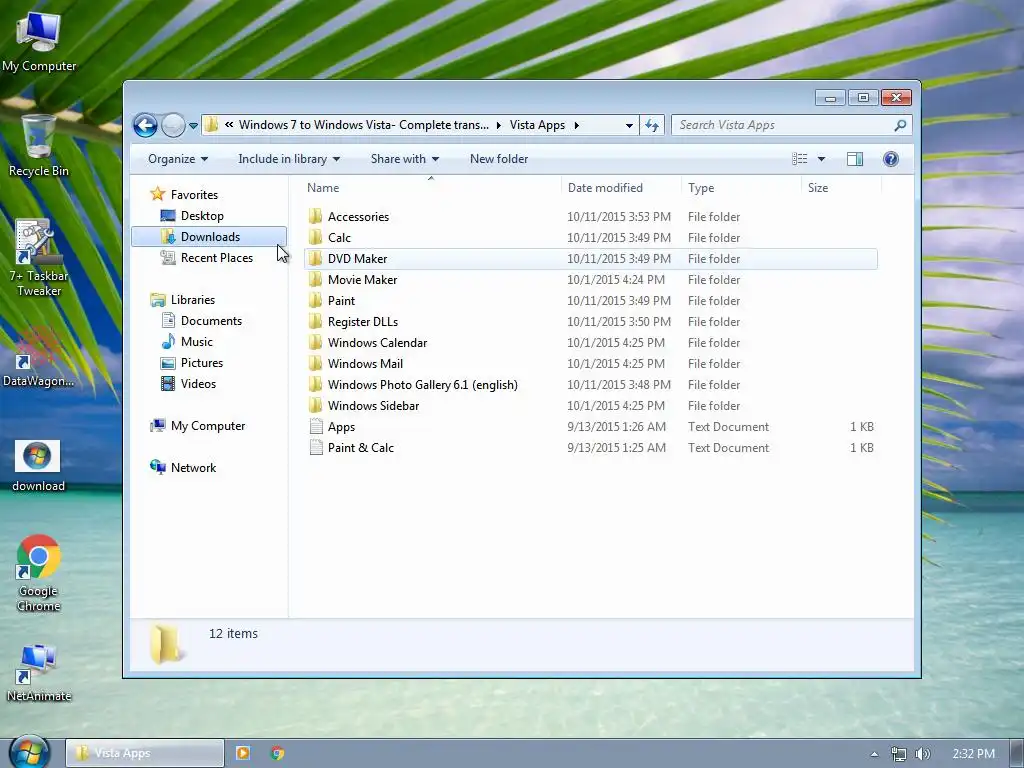Select Favorites in the navigation pane
Viewport: 1024px width, 768px height.
tap(194, 195)
